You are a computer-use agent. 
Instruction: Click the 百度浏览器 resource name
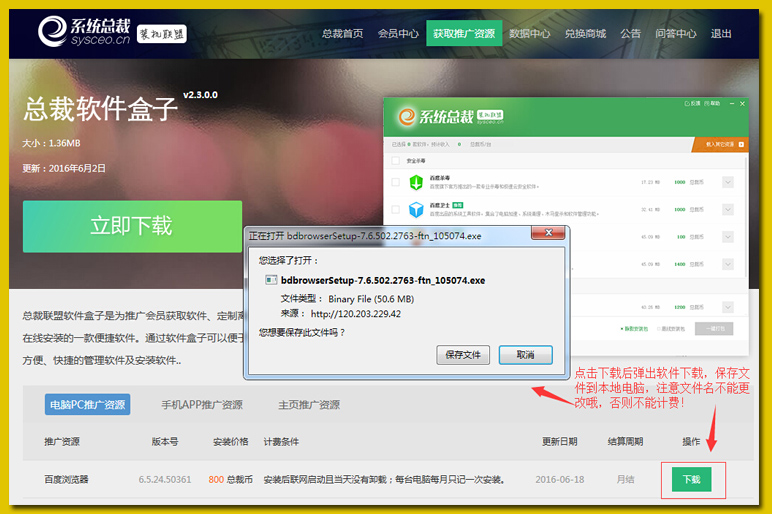click(66, 479)
